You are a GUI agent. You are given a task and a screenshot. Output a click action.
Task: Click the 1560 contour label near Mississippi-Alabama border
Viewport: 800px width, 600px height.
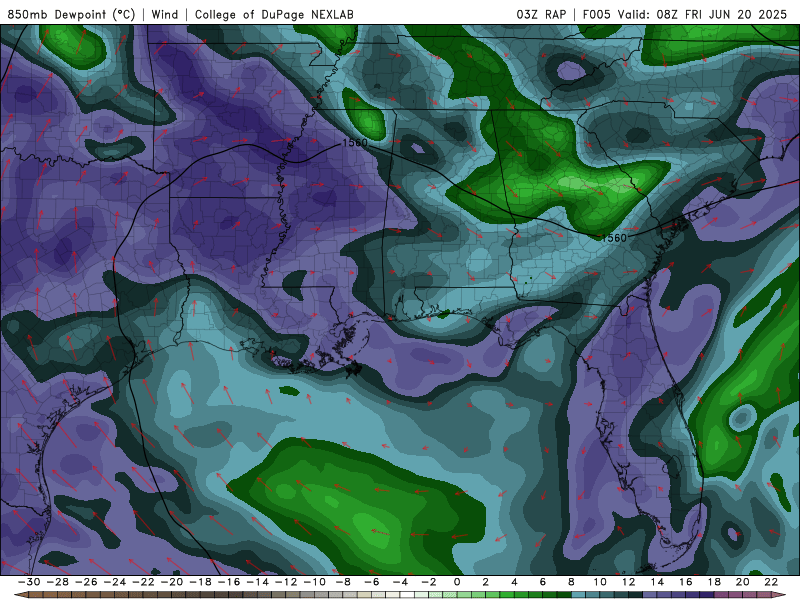[x=355, y=142]
